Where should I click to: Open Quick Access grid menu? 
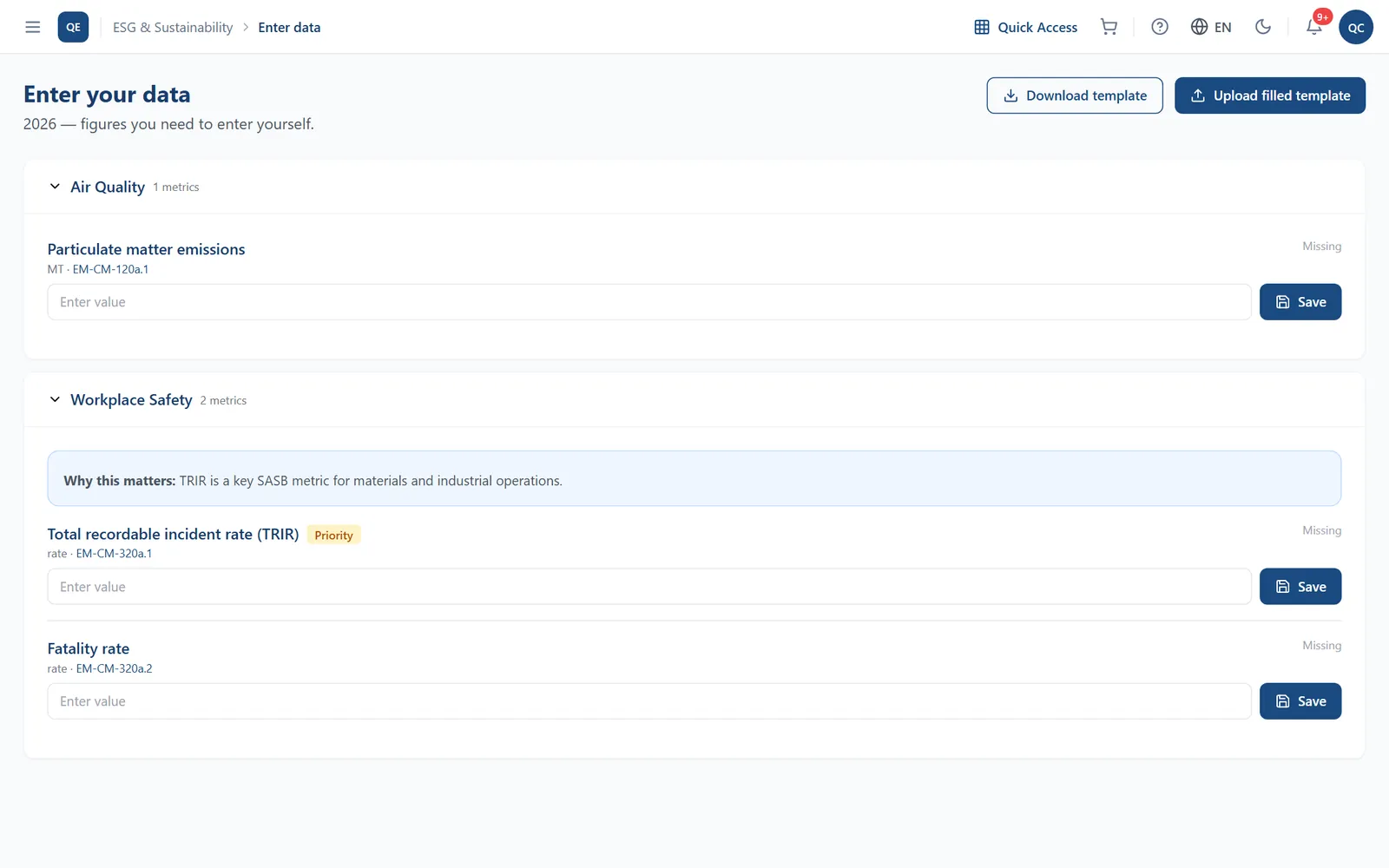coord(1026,27)
